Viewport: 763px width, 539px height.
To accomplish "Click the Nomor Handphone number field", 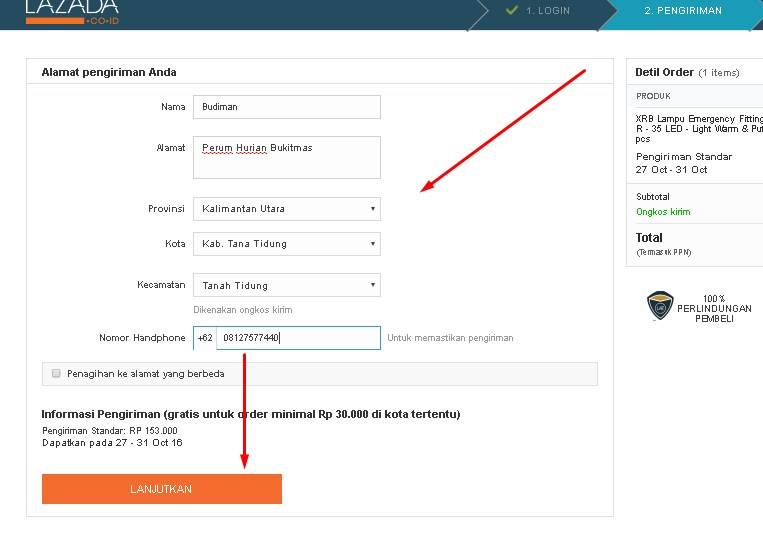I will click(x=298, y=338).
